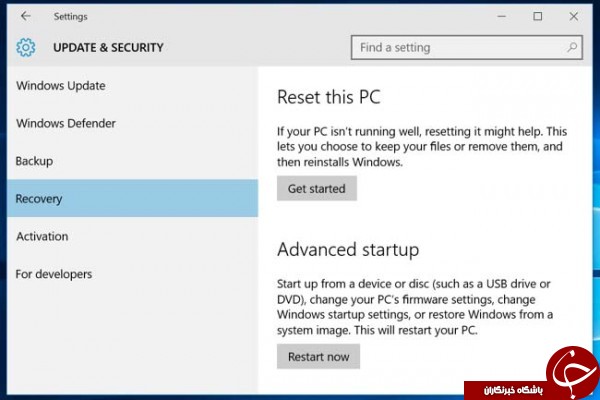Open For developers settings

132,274
